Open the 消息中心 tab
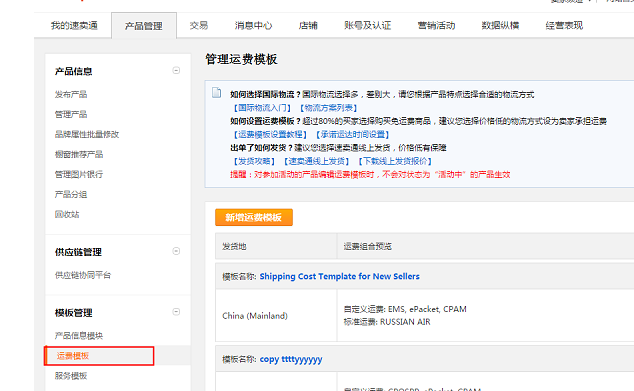Screen dimensions: 634x391 (254, 25)
